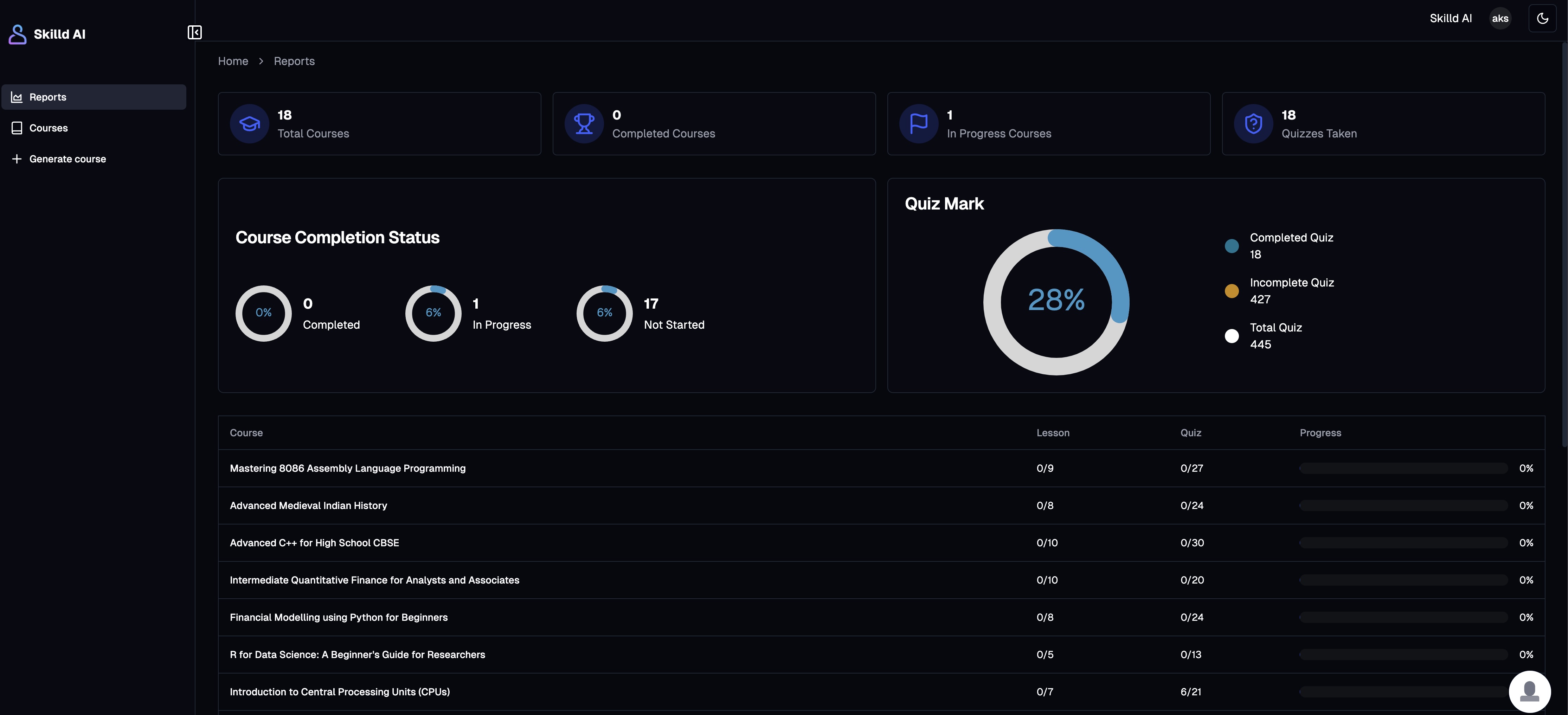Image resolution: width=1568 pixels, height=715 pixels.
Task: Click the In Progress 6% ring
Action: tap(433, 313)
